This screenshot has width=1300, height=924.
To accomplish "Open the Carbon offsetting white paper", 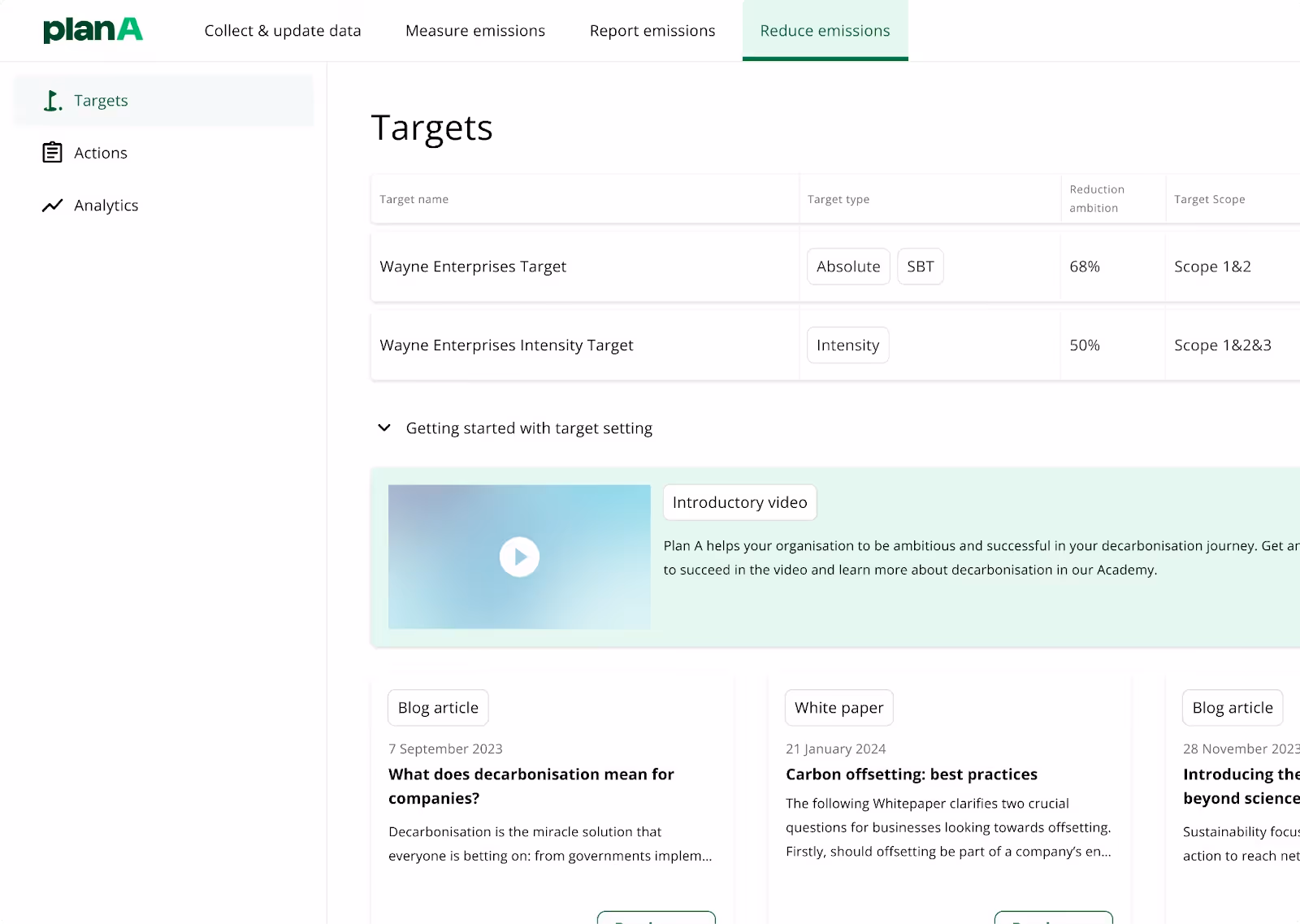I will click(x=911, y=774).
